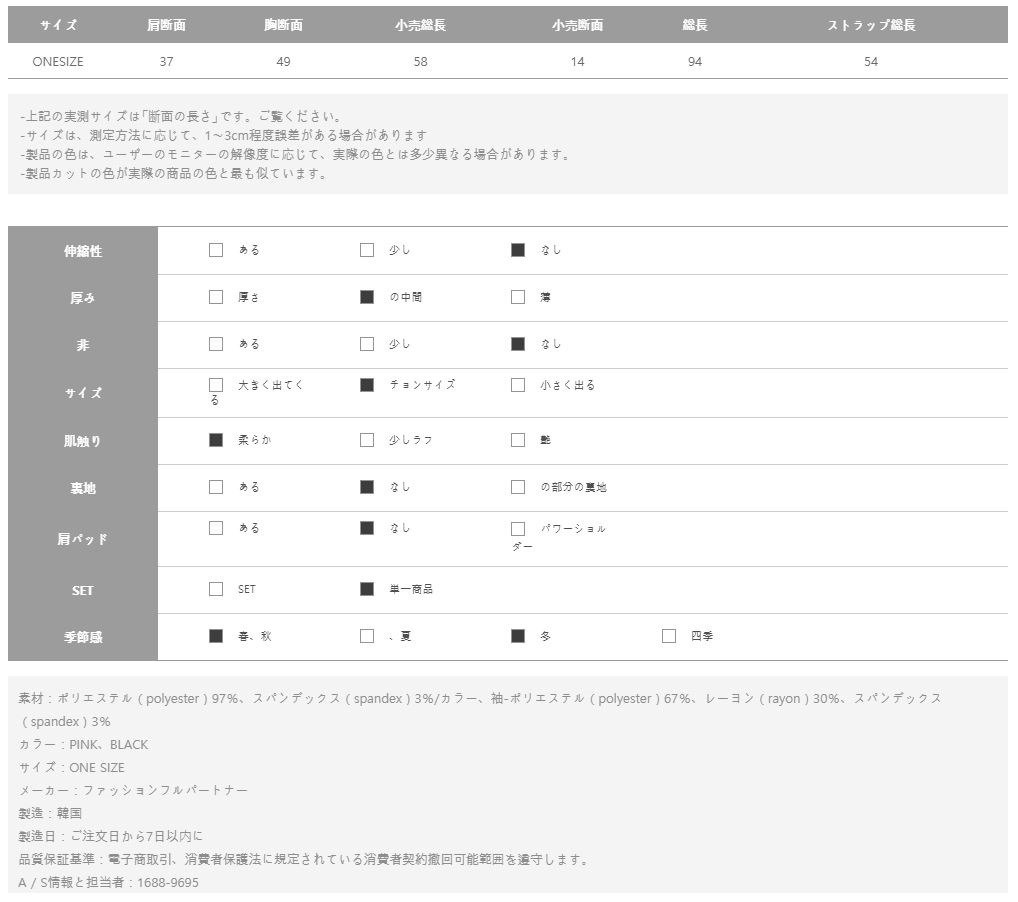Select the の部分の裏地 checkbox

(518, 487)
